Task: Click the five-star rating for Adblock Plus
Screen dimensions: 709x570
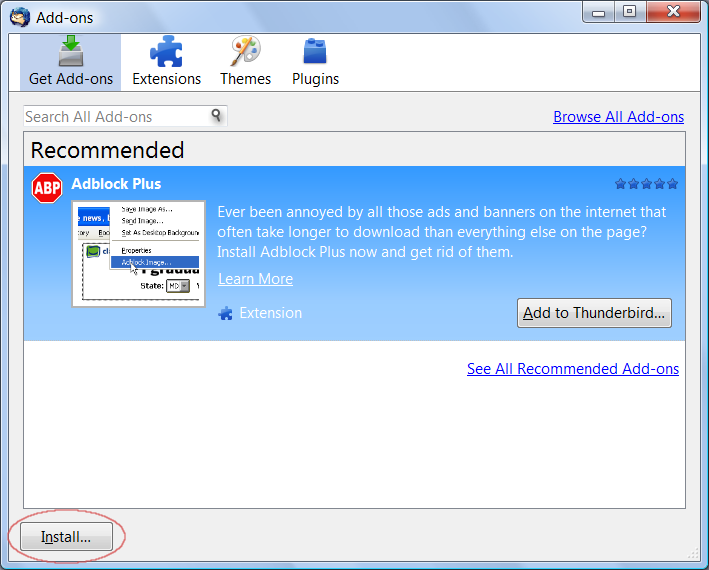Action: [646, 184]
